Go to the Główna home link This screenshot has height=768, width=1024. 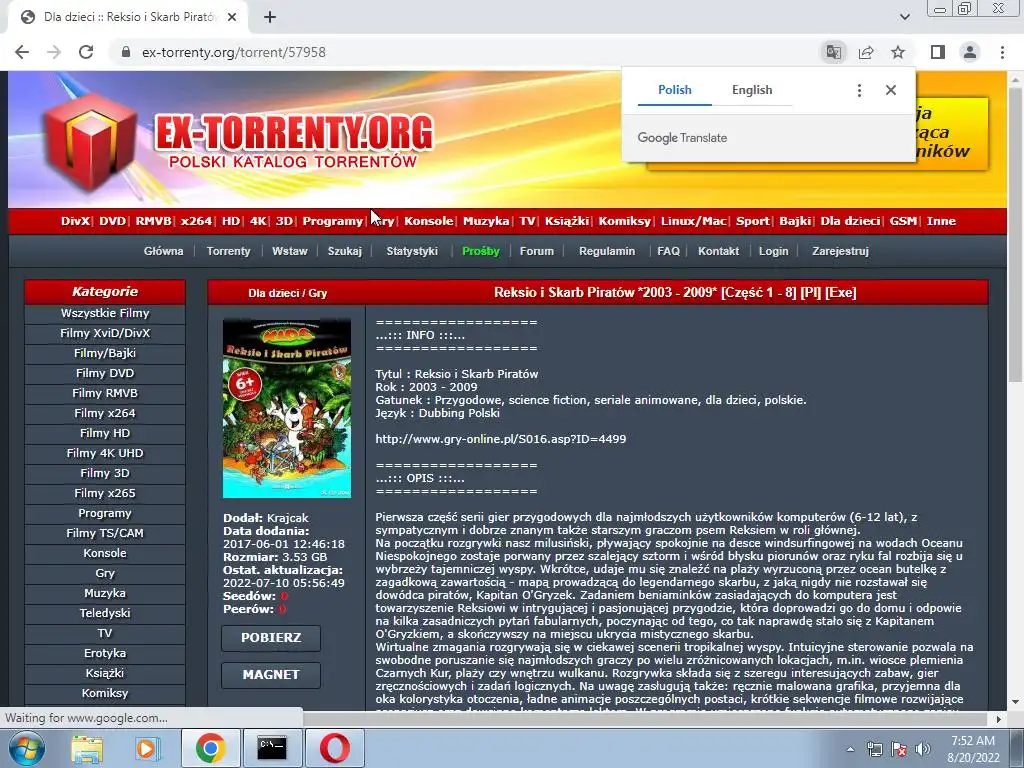point(163,251)
